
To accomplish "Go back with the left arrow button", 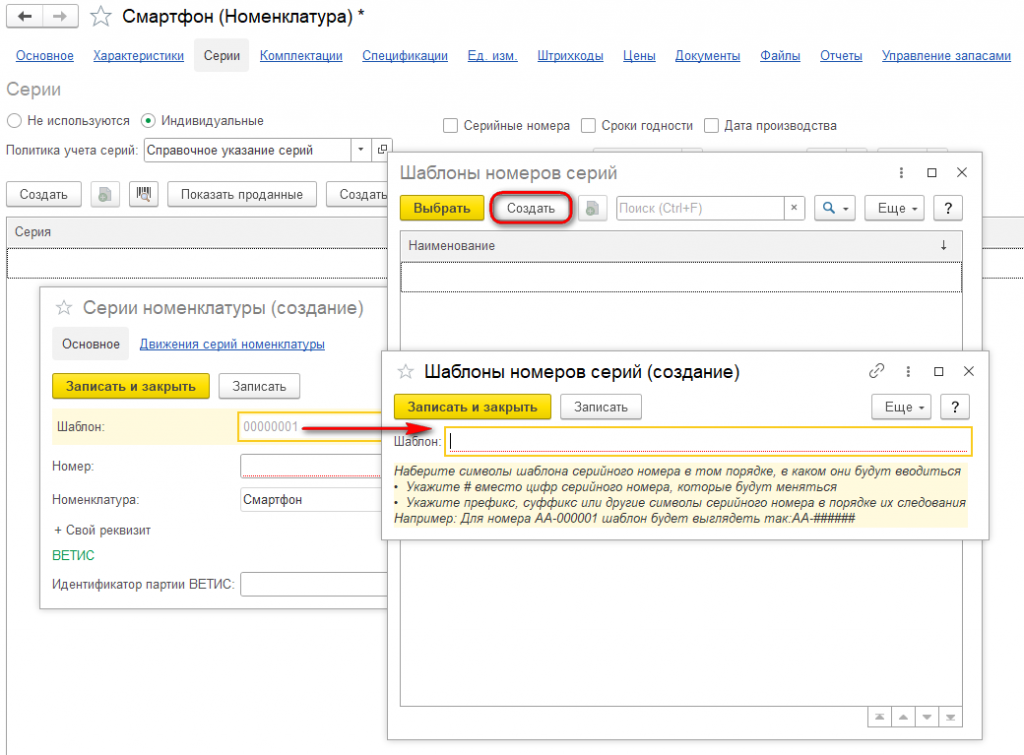I will point(25,16).
